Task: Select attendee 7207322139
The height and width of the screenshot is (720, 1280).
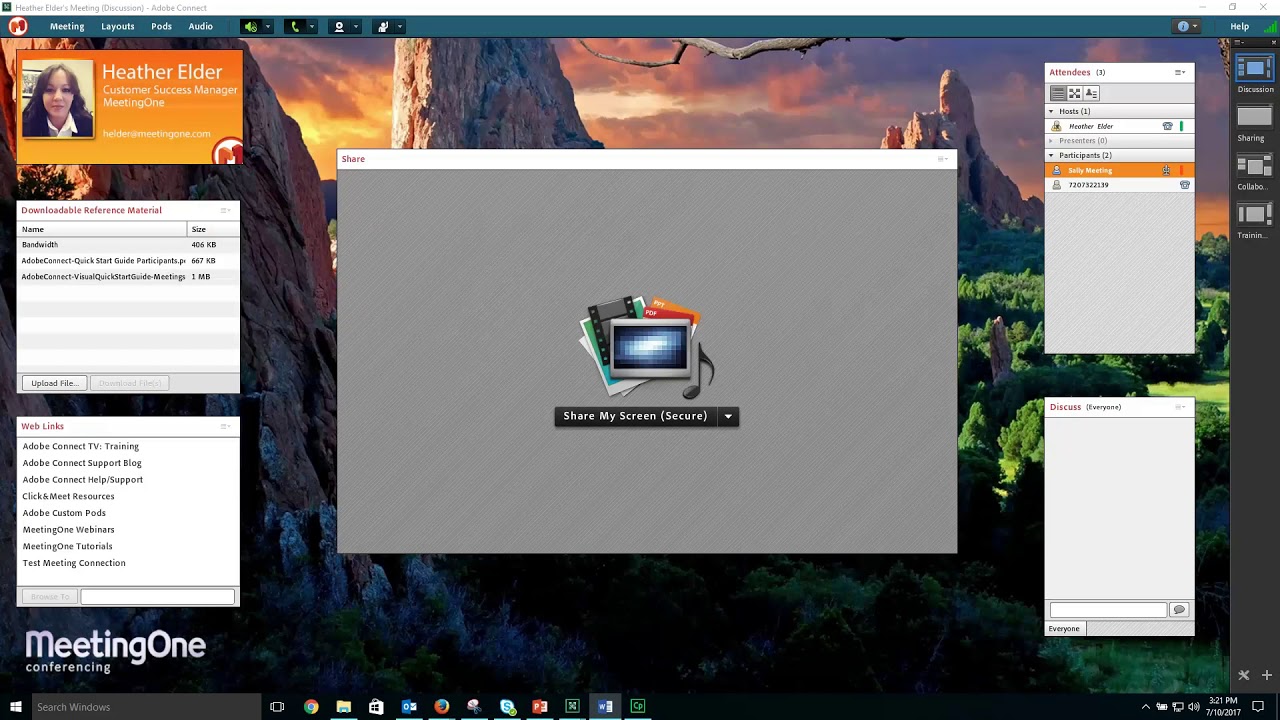Action: coord(1119,185)
